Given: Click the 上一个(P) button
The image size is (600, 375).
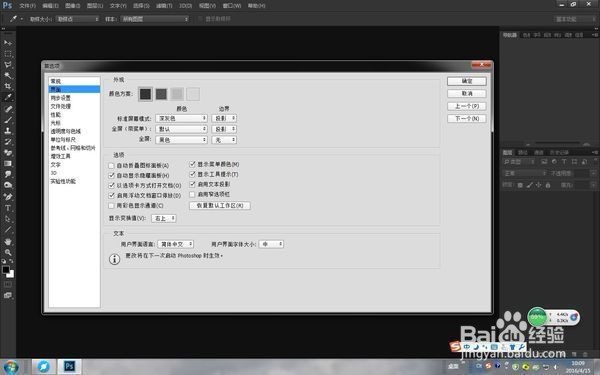Looking at the screenshot, I should 467,106.
